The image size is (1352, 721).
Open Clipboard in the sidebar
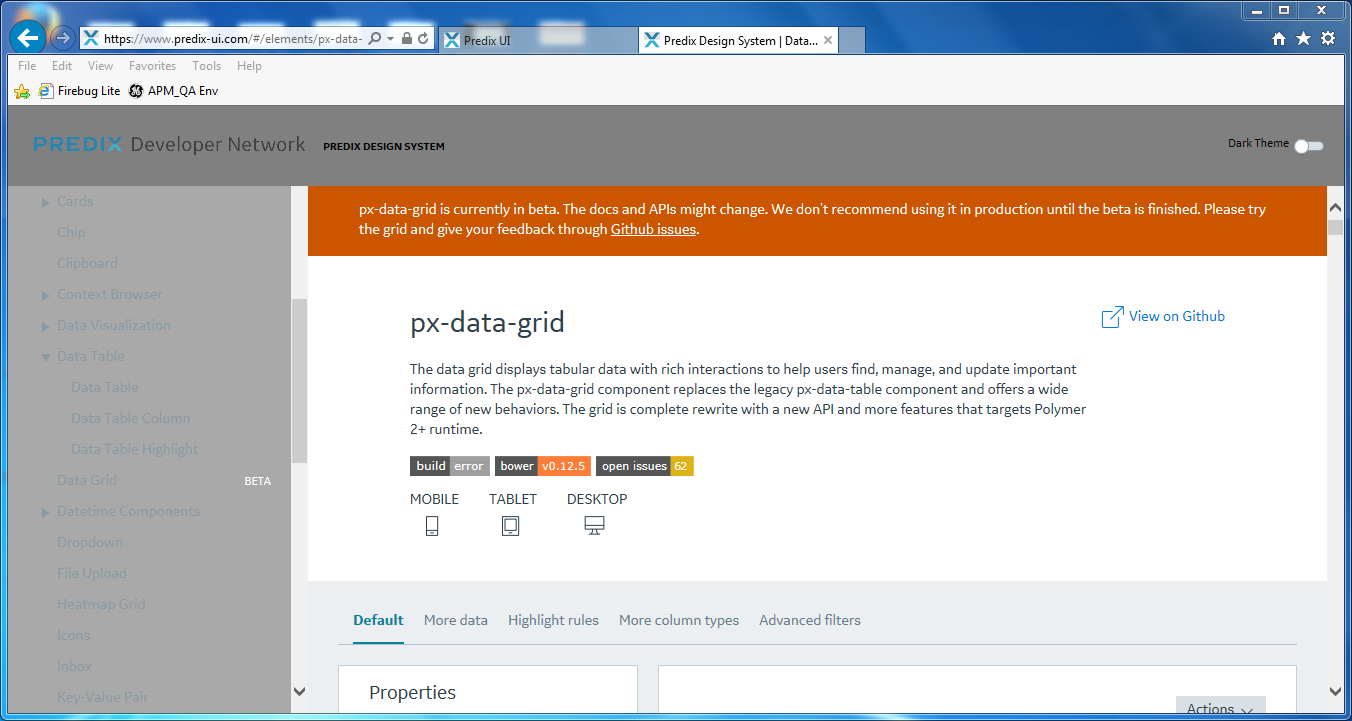87,264
